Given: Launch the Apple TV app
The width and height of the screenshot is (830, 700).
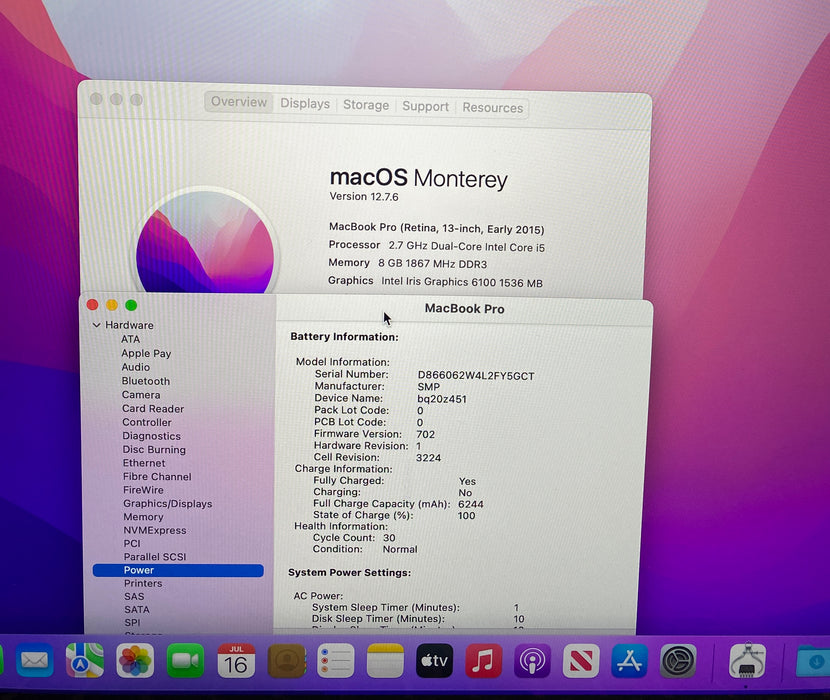Looking at the screenshot, I should pos(434,660).
